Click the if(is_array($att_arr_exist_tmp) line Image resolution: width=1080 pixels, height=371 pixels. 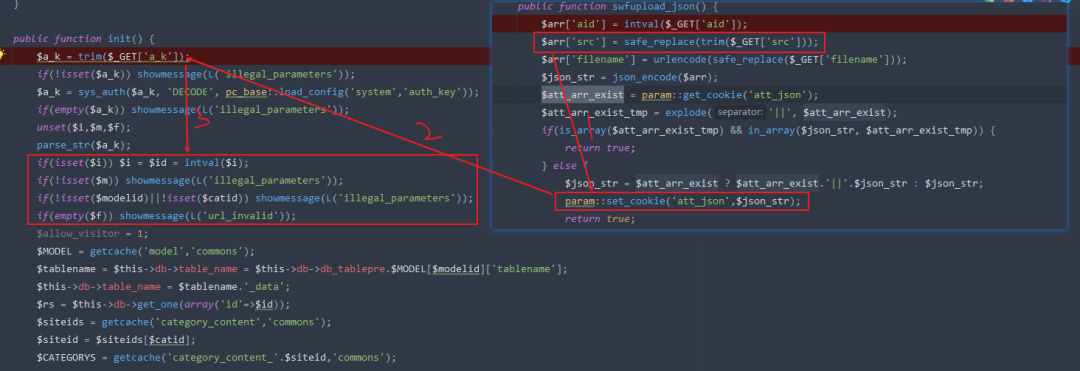[769, 130]
